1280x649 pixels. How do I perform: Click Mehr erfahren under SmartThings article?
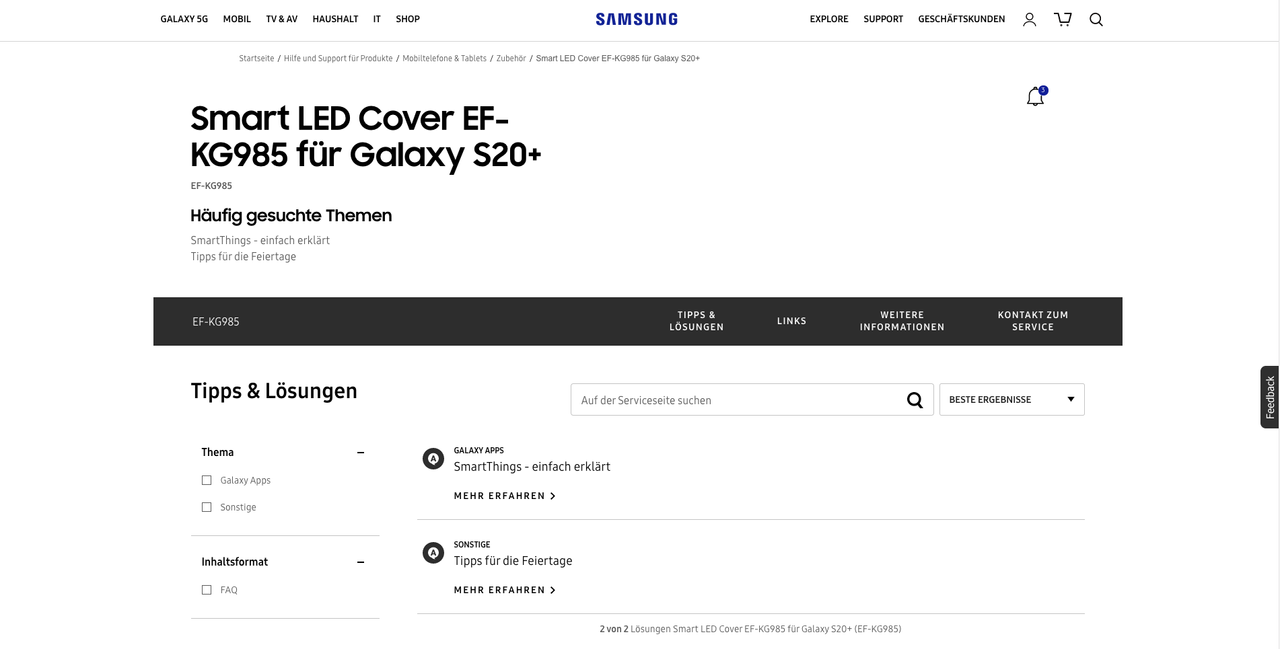click(x=505, y=496)
